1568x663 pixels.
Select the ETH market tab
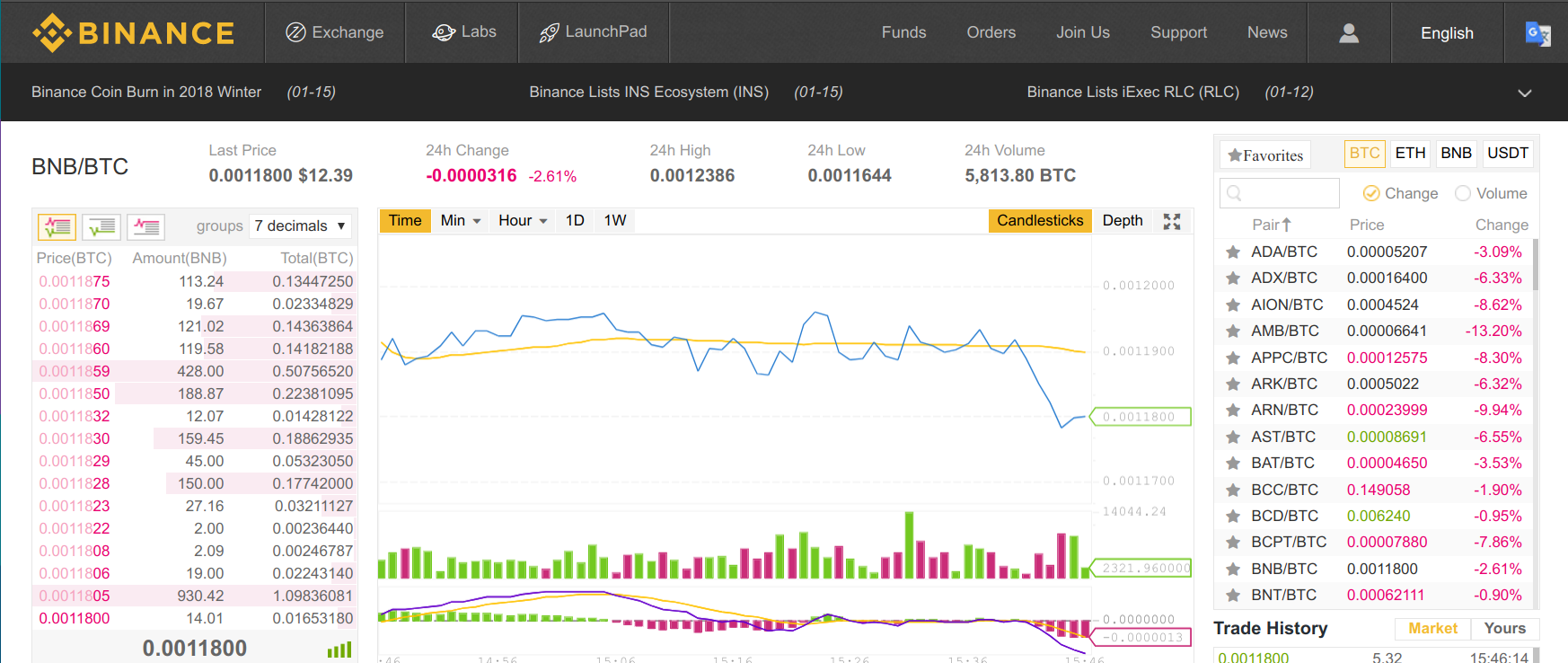tap(1410, 154)
